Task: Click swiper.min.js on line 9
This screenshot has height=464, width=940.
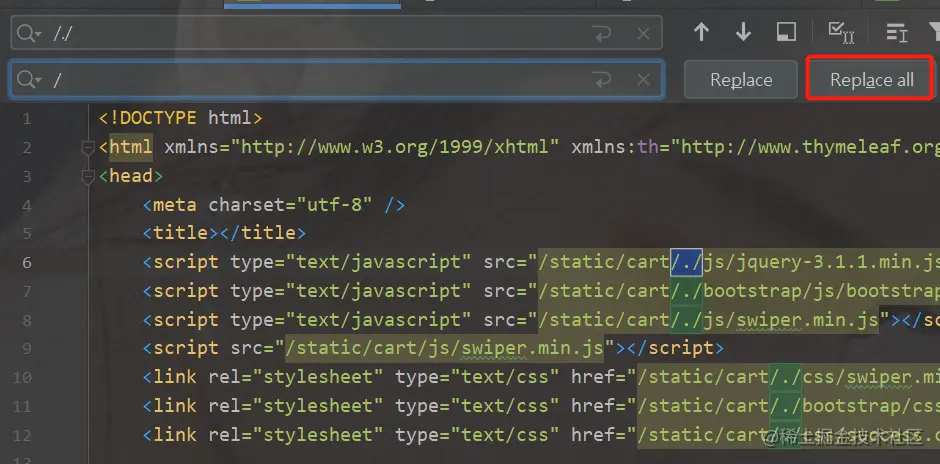Action: pos(532,349)
